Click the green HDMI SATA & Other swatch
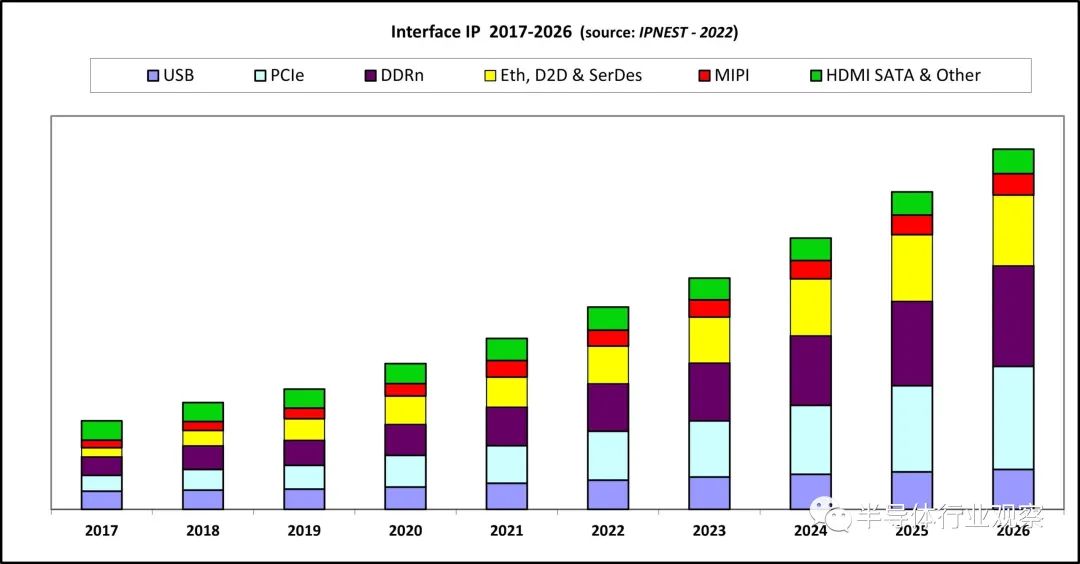This screenshot has width=1080, height=564. point(816,76)
